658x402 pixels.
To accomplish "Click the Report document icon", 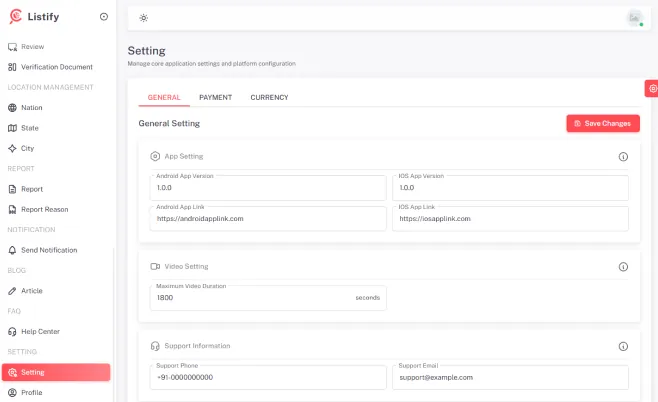I will pyautogui.click(x=12, y=189).
